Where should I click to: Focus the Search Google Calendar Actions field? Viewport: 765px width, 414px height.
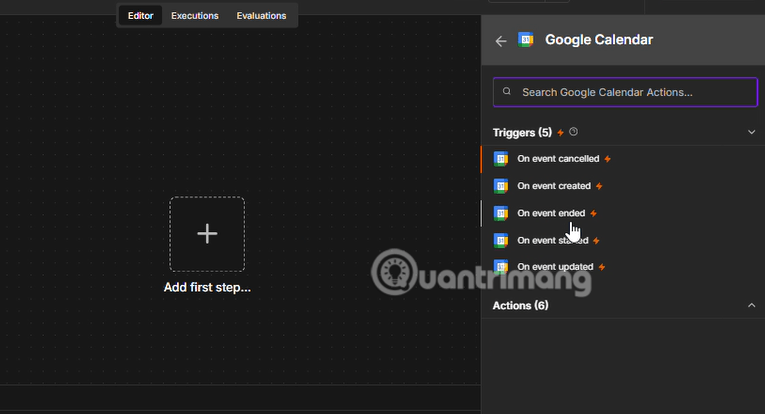click(x=625, y=92)
